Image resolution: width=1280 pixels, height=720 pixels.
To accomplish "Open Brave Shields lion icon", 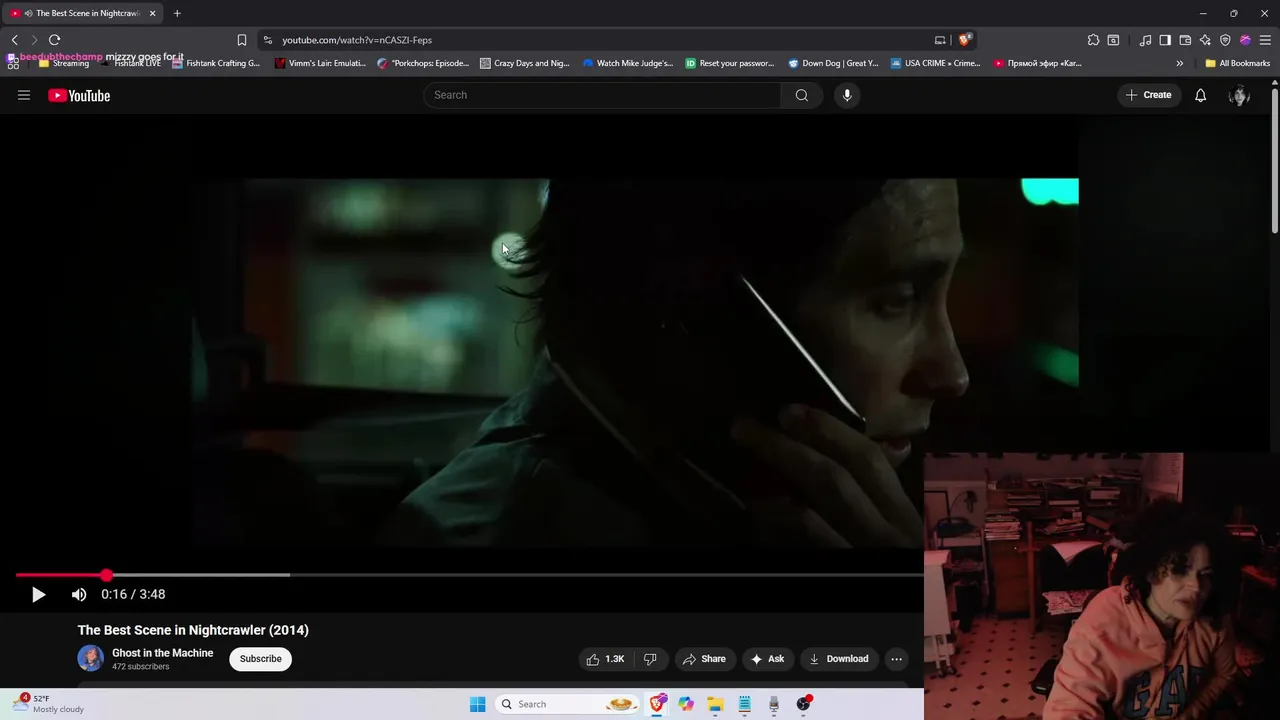I will pos(964,40).
